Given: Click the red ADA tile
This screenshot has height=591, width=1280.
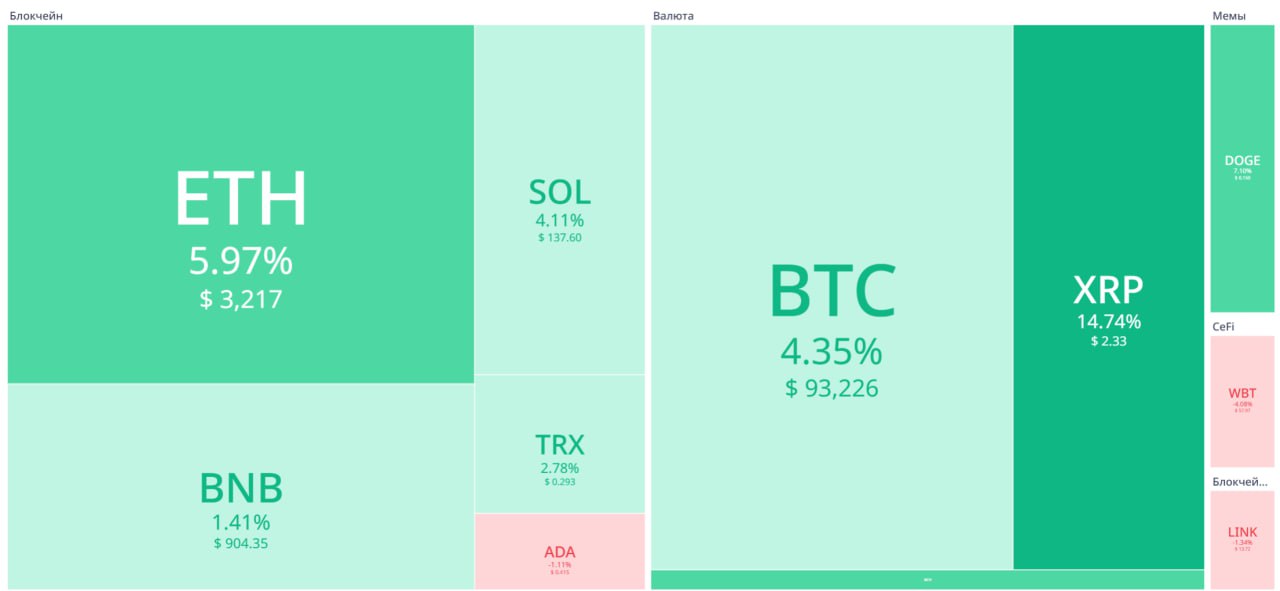Looking at the screenshot, I should [559, 551].
